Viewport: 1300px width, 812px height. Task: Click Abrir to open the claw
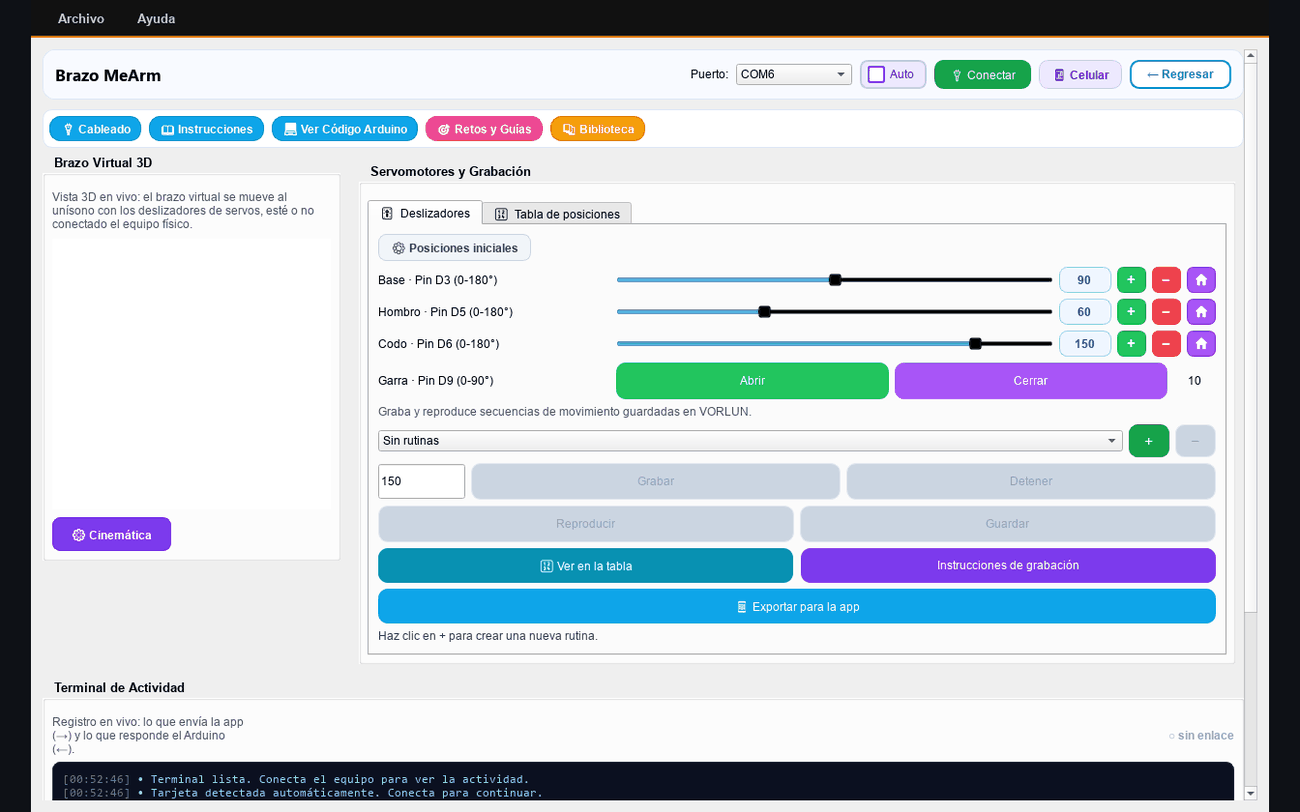click(x=752, y=381)
